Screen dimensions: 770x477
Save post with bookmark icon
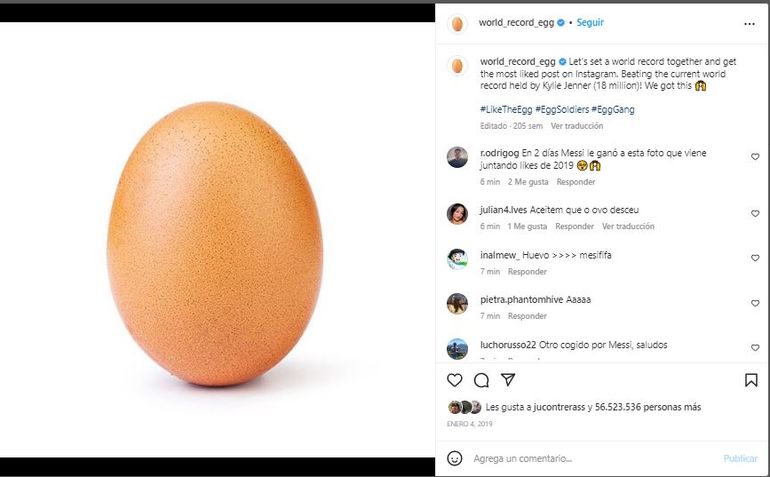click(750, 380)
